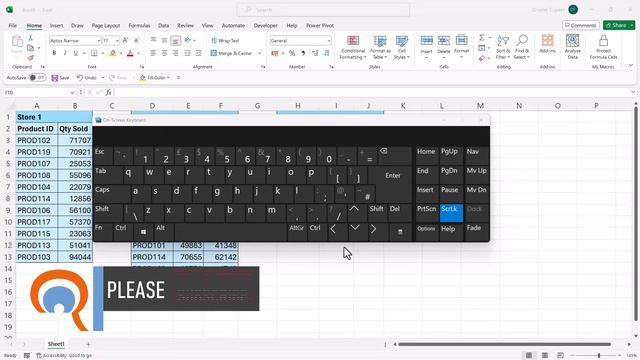
Task: Open the File menu
Action: coord(13,25)
